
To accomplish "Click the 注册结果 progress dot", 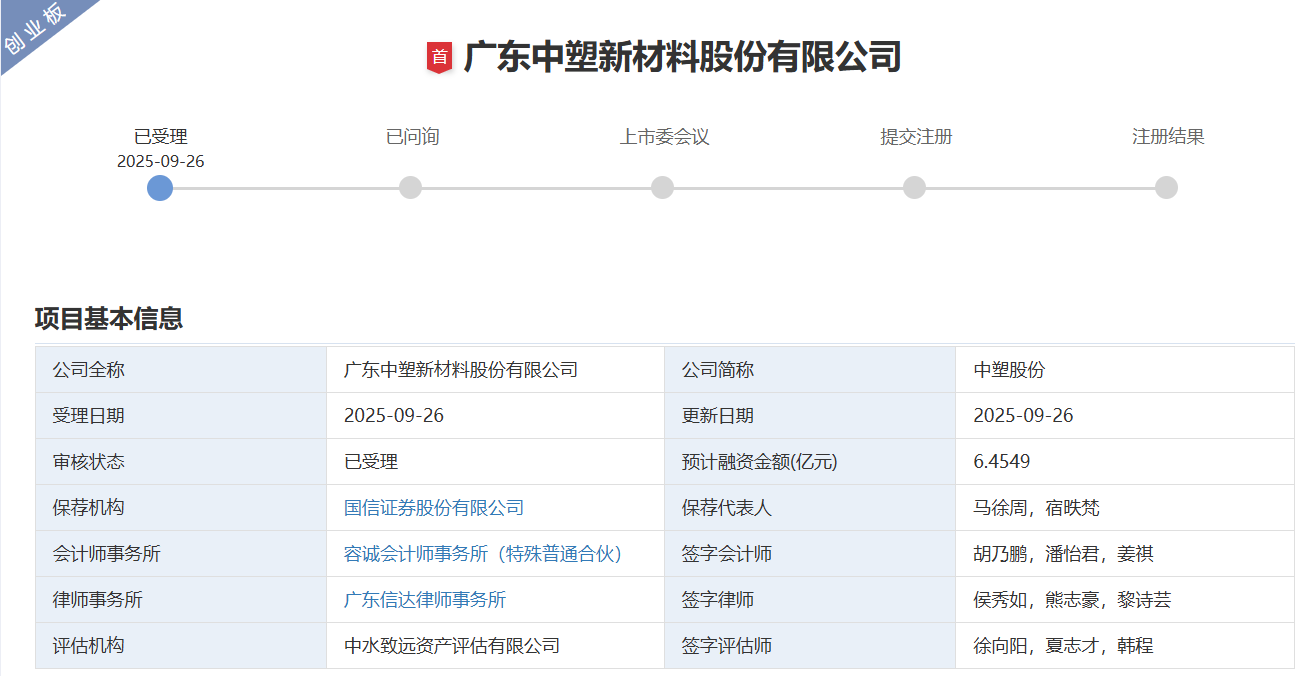I will click(1167, 188).
